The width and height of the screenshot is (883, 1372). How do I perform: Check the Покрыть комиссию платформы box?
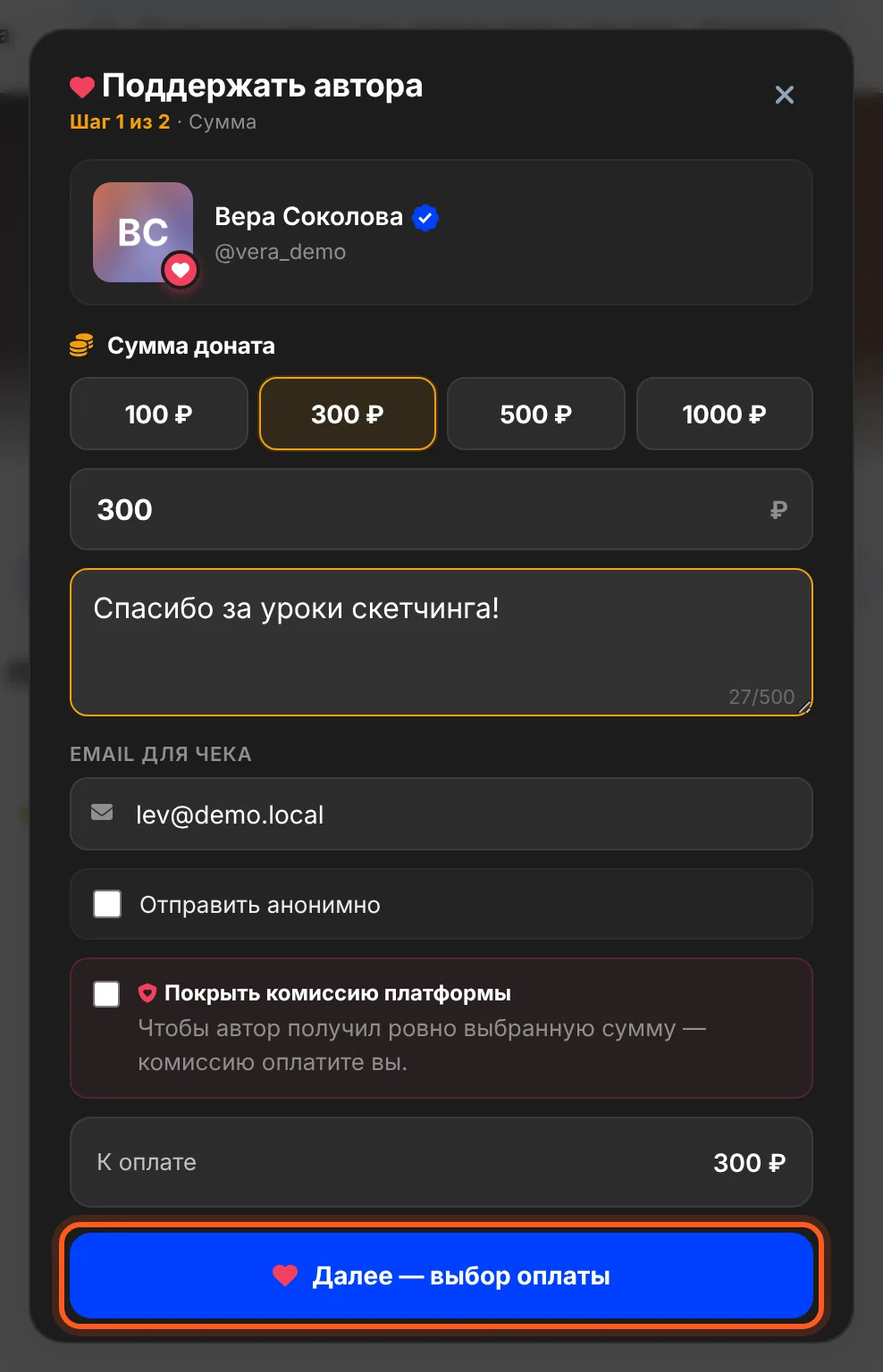[106, 993]
